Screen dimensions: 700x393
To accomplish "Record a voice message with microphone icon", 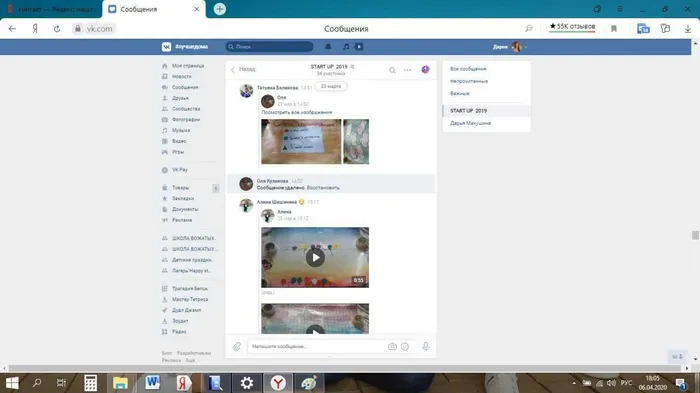I will click(426, 347).
